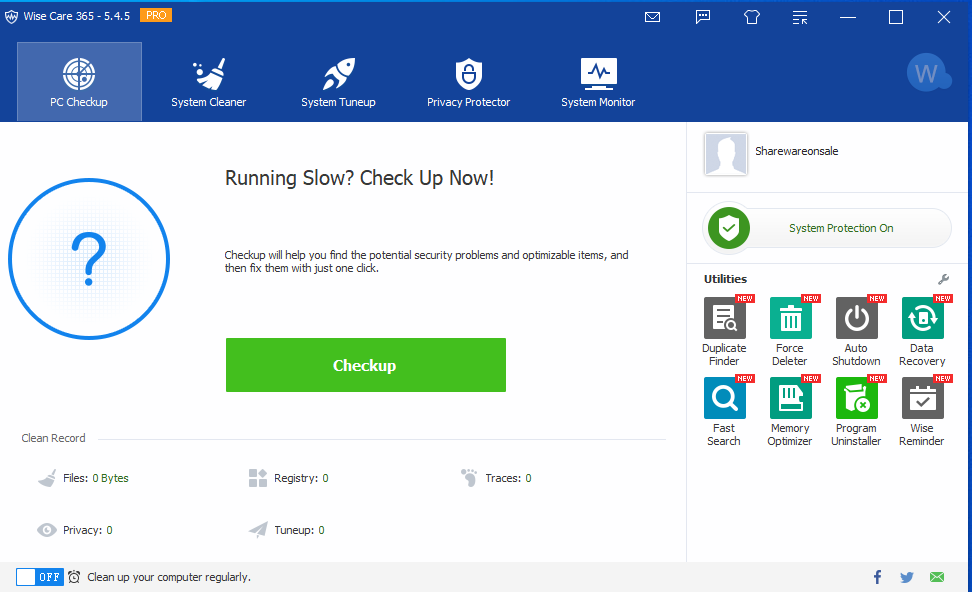The width and height of the screenshot is (972, 592).
Task: Switch to the System Cleaner tab
Action: click(x=208, y=82)
